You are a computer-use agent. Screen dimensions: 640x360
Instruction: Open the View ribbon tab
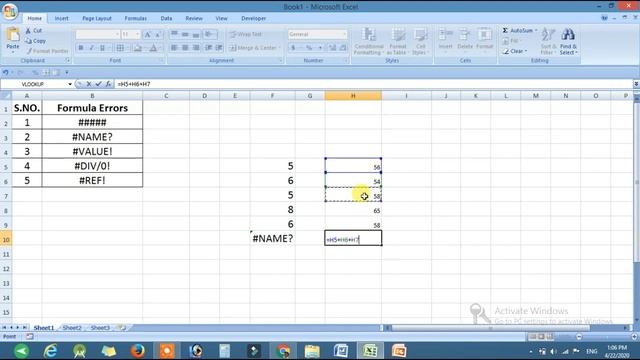pos(221,18)
